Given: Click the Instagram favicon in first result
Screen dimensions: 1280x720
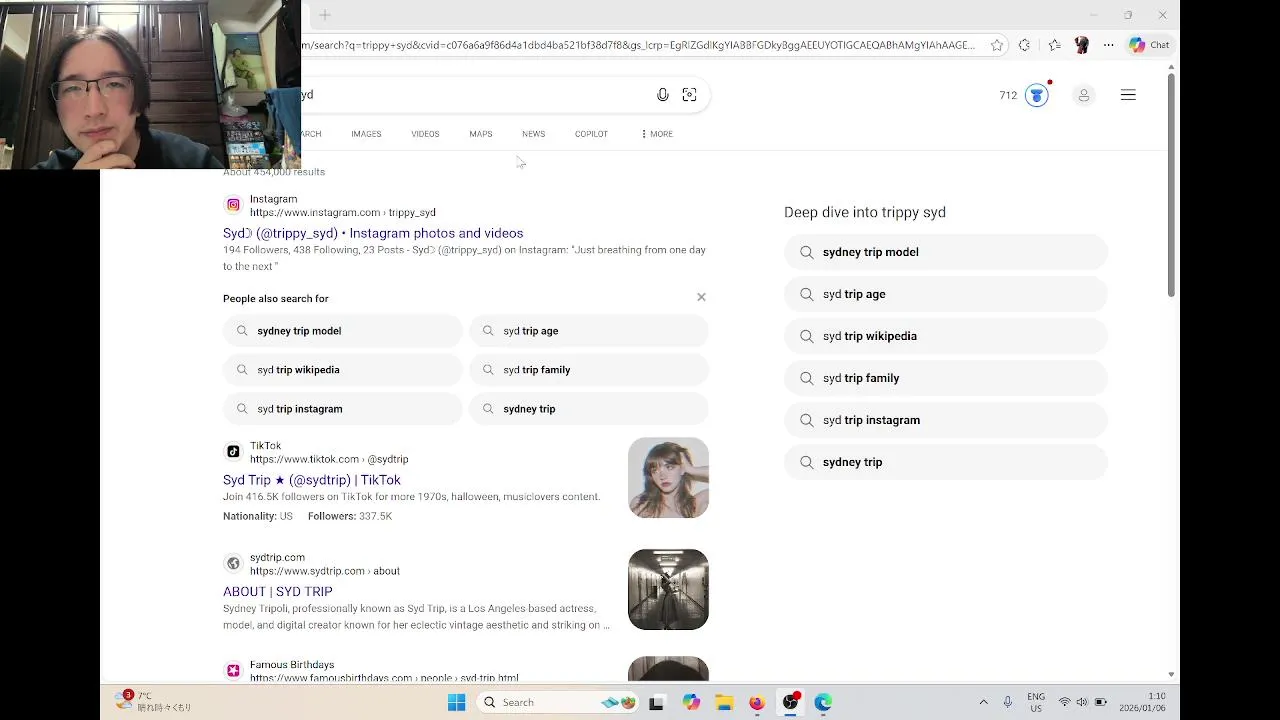Looking at the screenshot, I should click(x=233, y=205).
